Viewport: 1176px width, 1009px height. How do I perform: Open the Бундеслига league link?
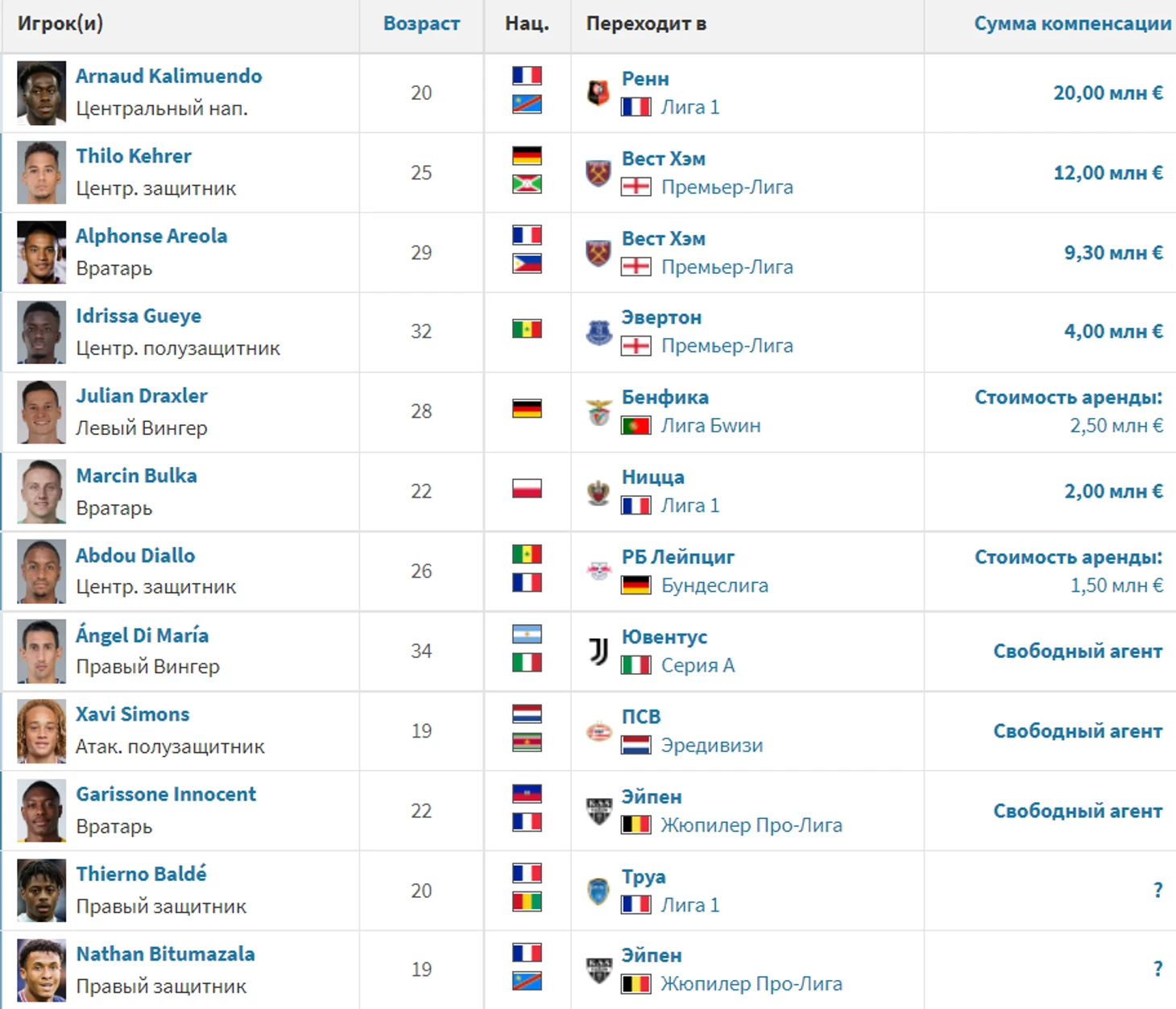(714, 585)
